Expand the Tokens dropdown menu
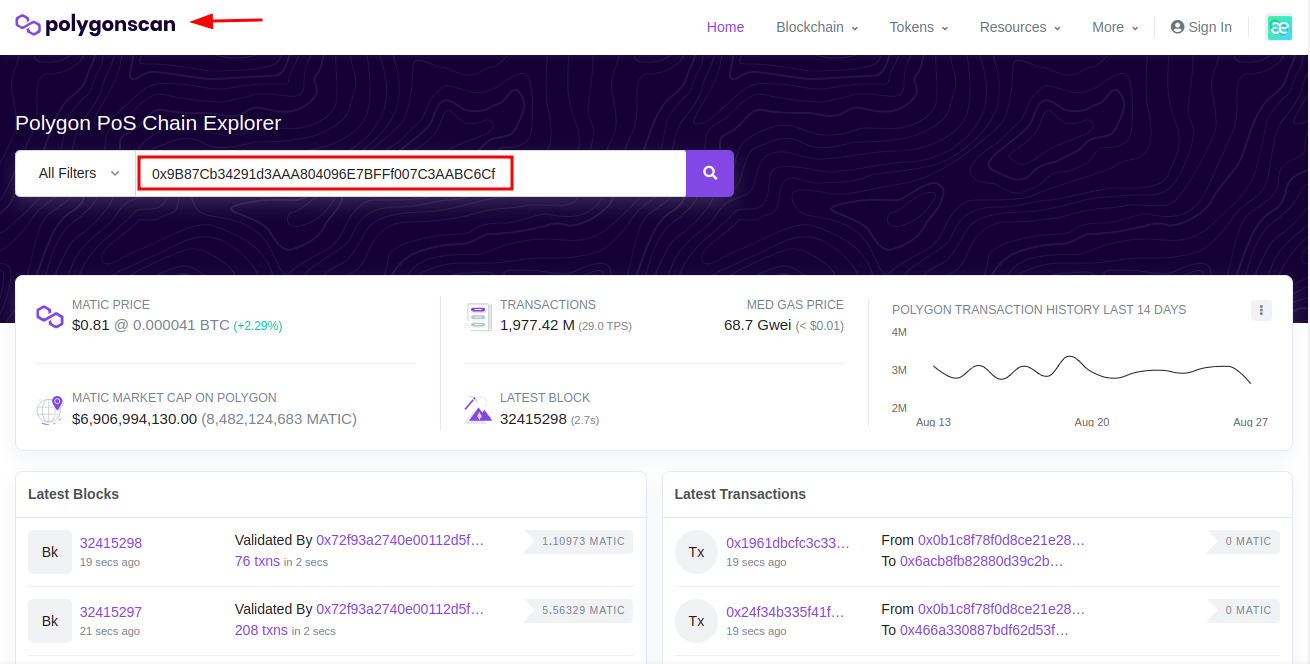This screenshot has width=1310, height=664. coord(919,27)
